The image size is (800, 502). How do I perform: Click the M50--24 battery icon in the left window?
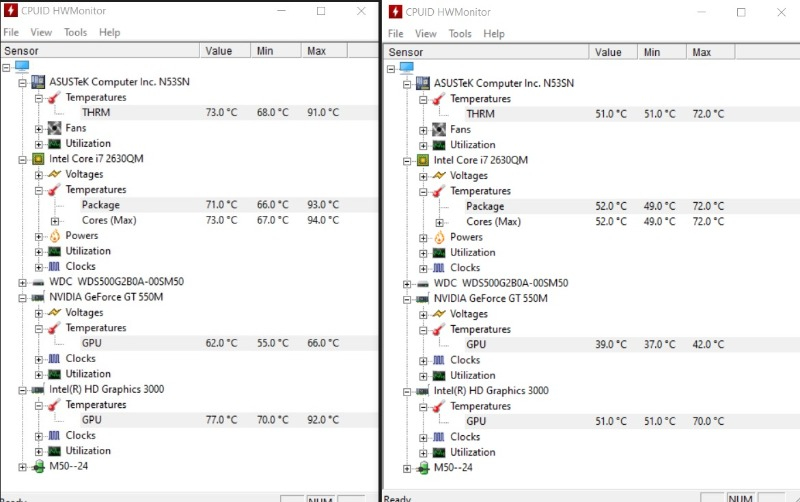[x=38, y=466]
